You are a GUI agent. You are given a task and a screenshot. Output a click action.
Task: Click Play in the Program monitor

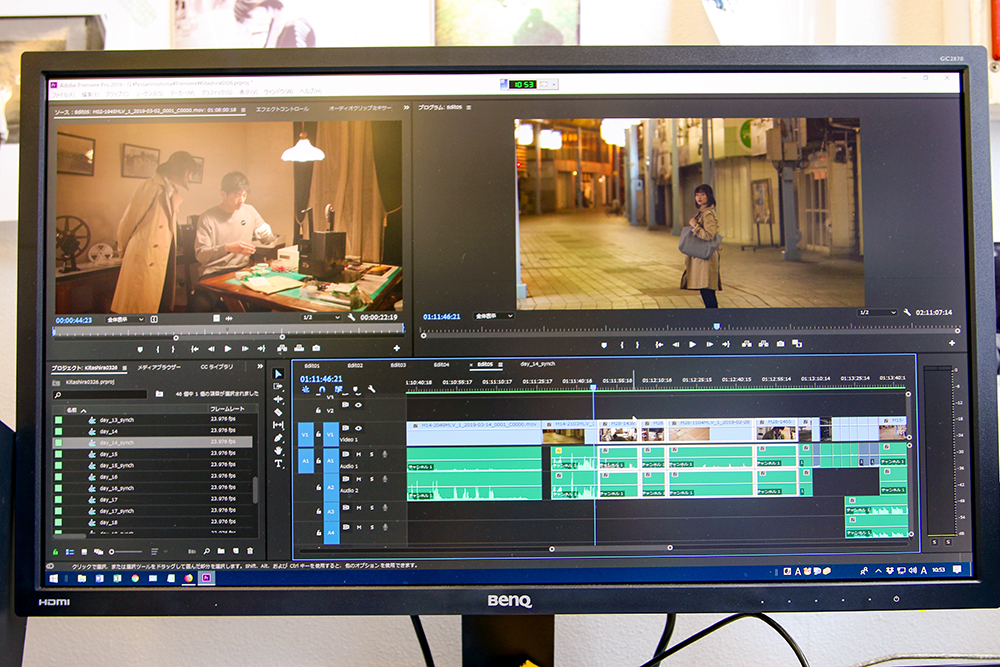pyautogui.click(x=693, y=344)
